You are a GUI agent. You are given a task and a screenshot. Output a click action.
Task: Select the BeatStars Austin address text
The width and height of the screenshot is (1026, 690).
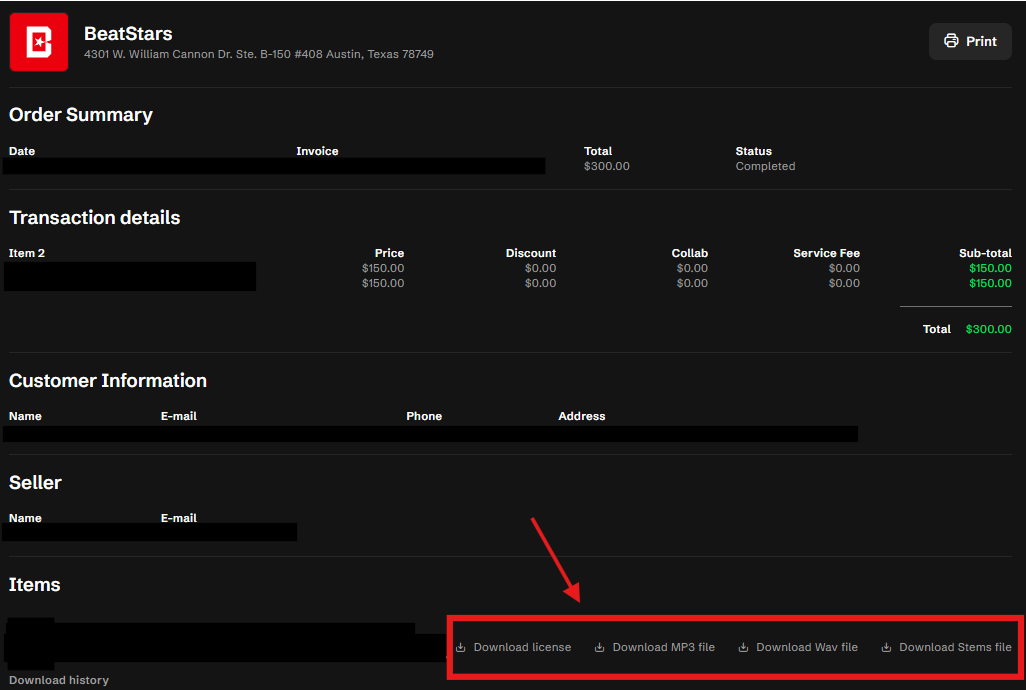[258, 54]
